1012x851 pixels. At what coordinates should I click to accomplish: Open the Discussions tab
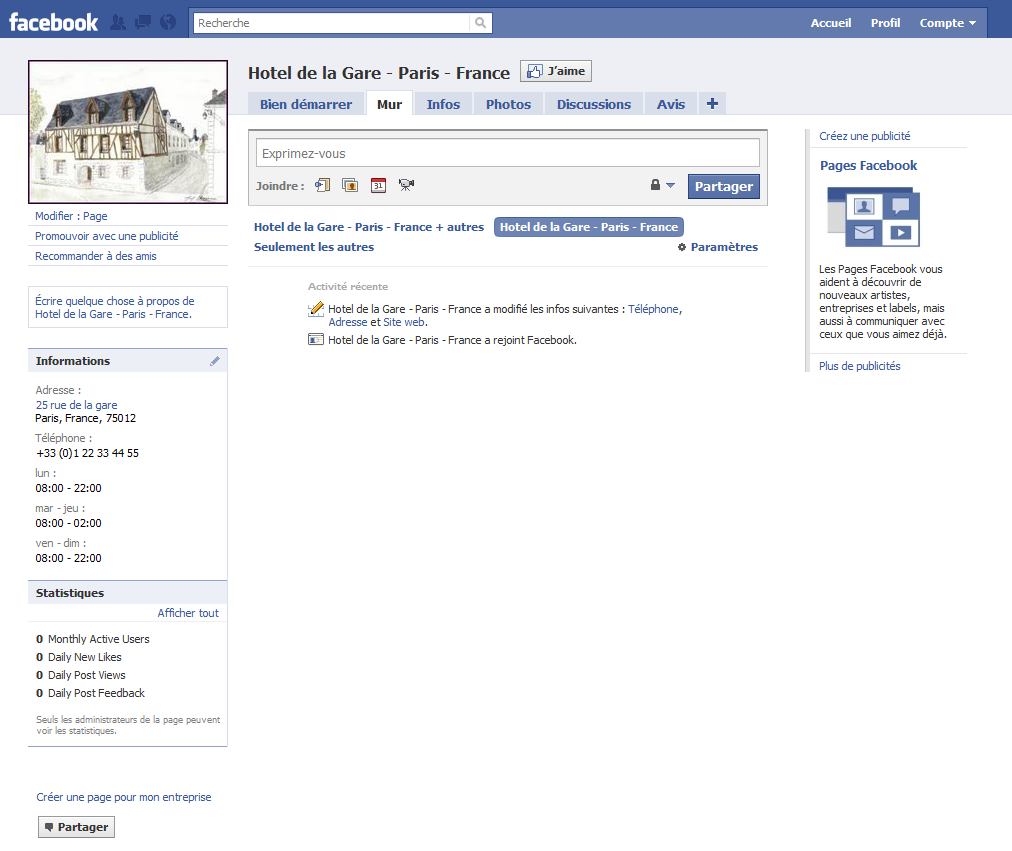594,104
